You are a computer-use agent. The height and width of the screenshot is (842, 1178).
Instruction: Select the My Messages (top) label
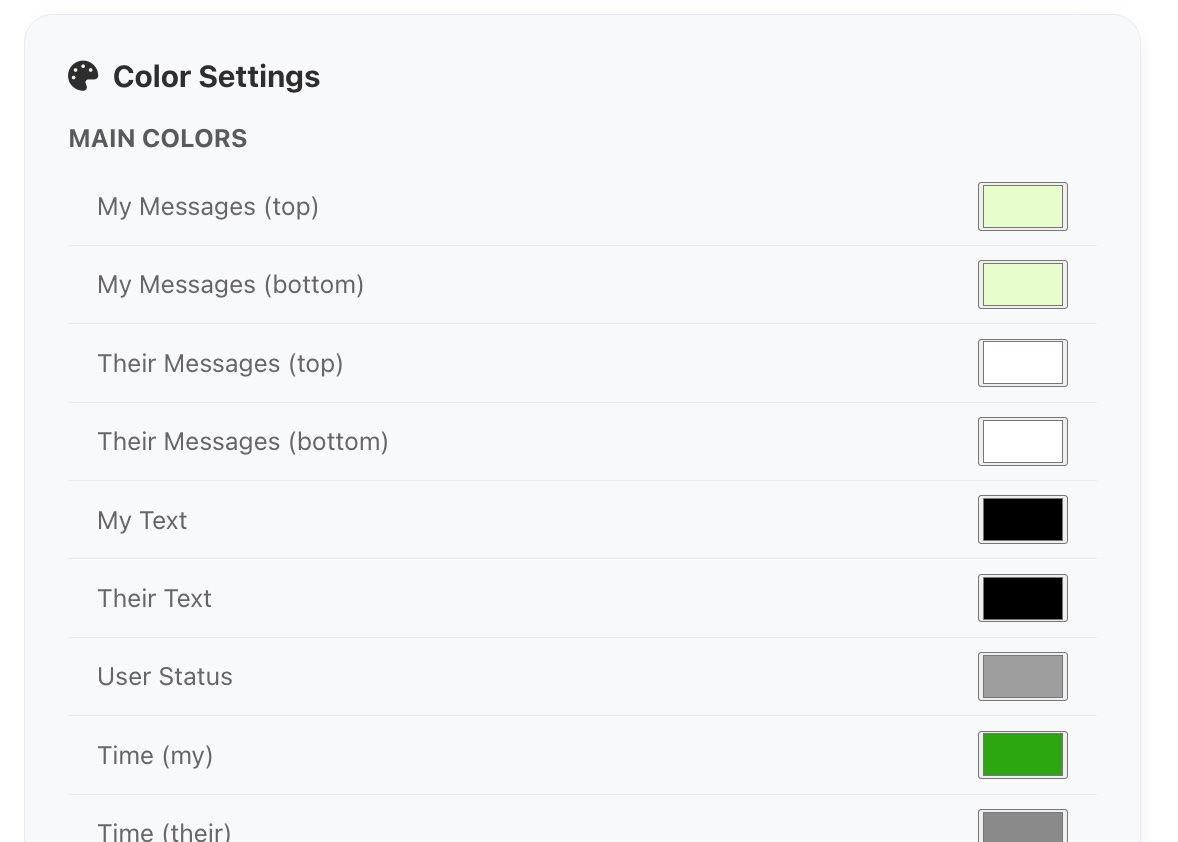[208, 207]
